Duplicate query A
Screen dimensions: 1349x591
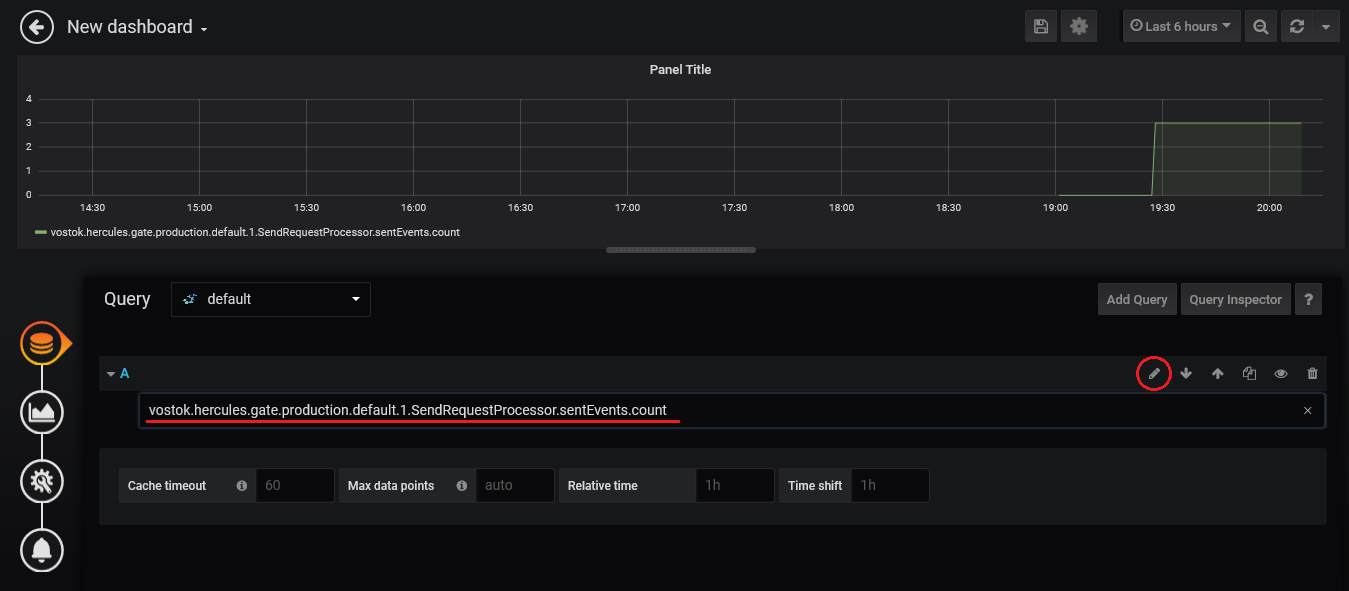[x=1249, y=373]
